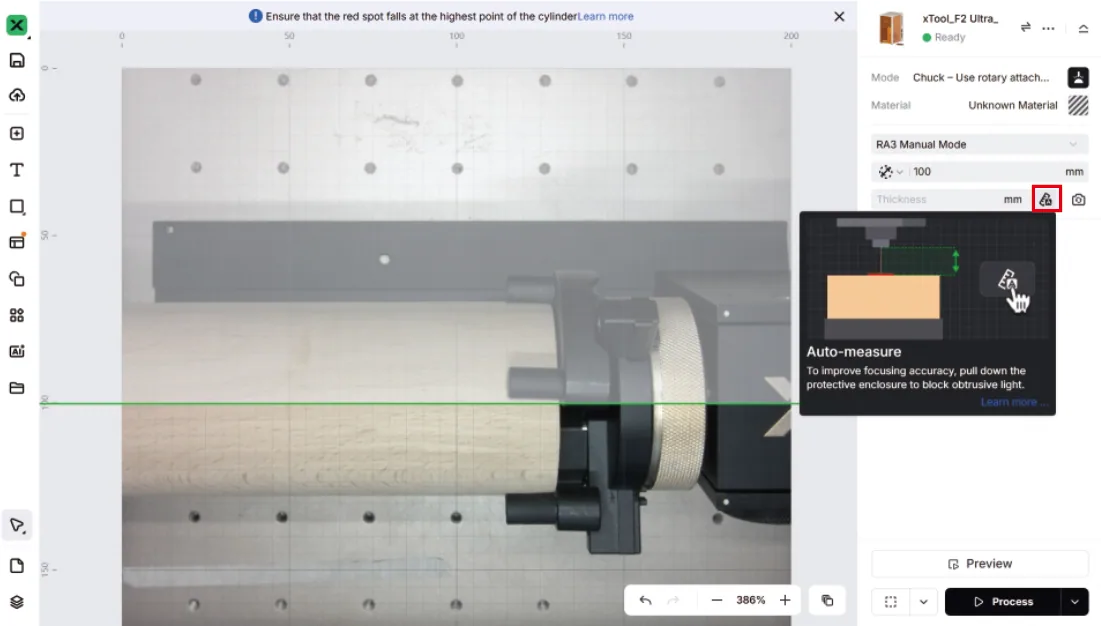1101x626 pixels.
Task: Zoom in with the plus button
Action: pyautogui.click(x=785, y=600)
